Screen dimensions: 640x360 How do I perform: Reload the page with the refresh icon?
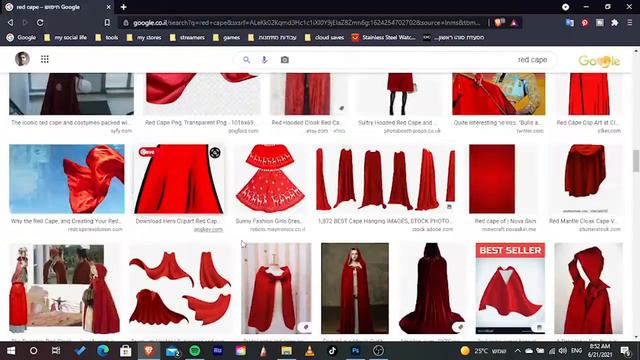(x=40, y=22)
